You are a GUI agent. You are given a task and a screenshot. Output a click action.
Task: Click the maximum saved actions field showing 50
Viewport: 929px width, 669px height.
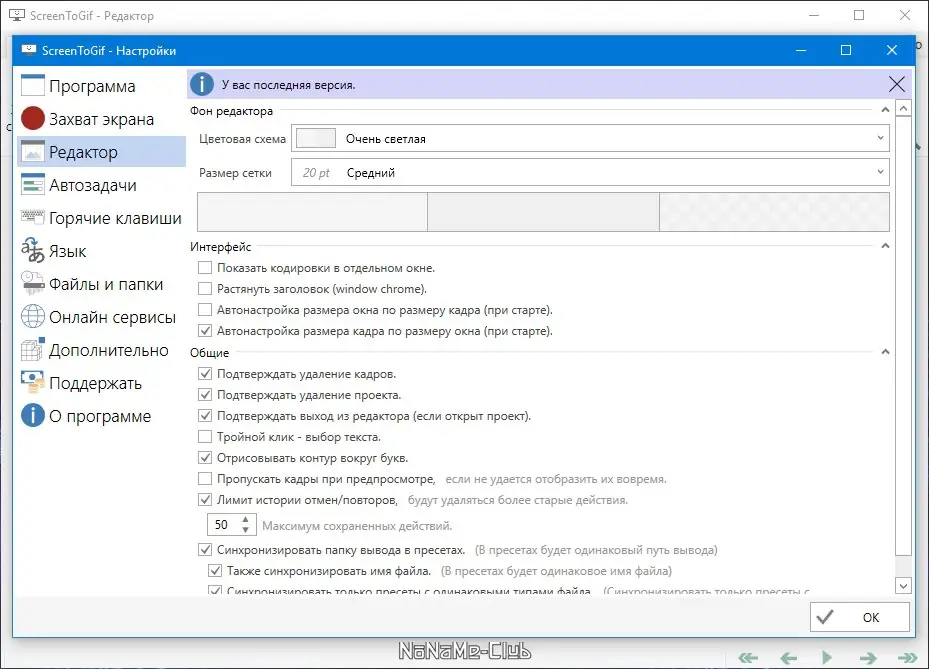pyautogui.click(x=223, y=525)
